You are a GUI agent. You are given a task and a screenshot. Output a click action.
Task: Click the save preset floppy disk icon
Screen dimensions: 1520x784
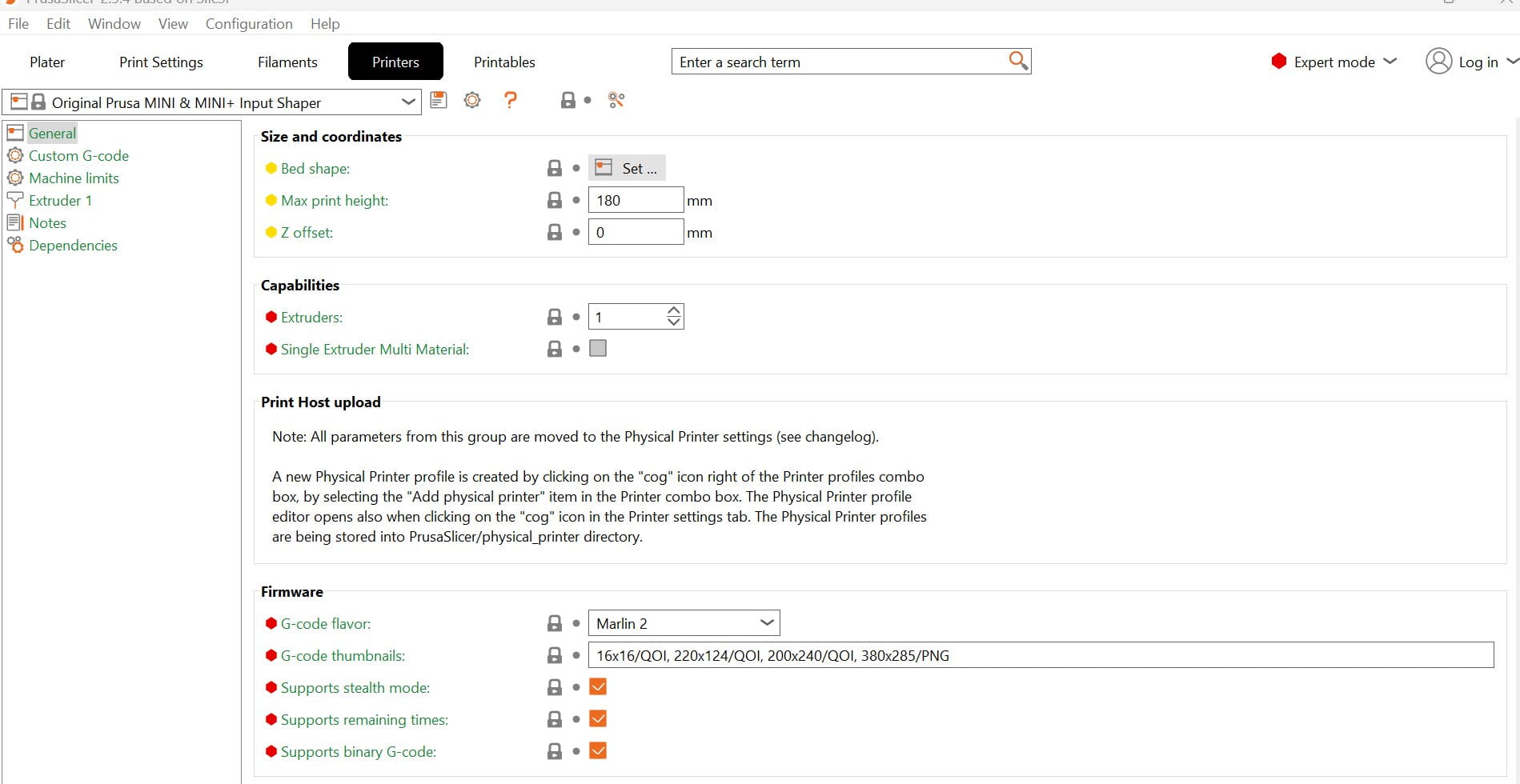[438, 100]
